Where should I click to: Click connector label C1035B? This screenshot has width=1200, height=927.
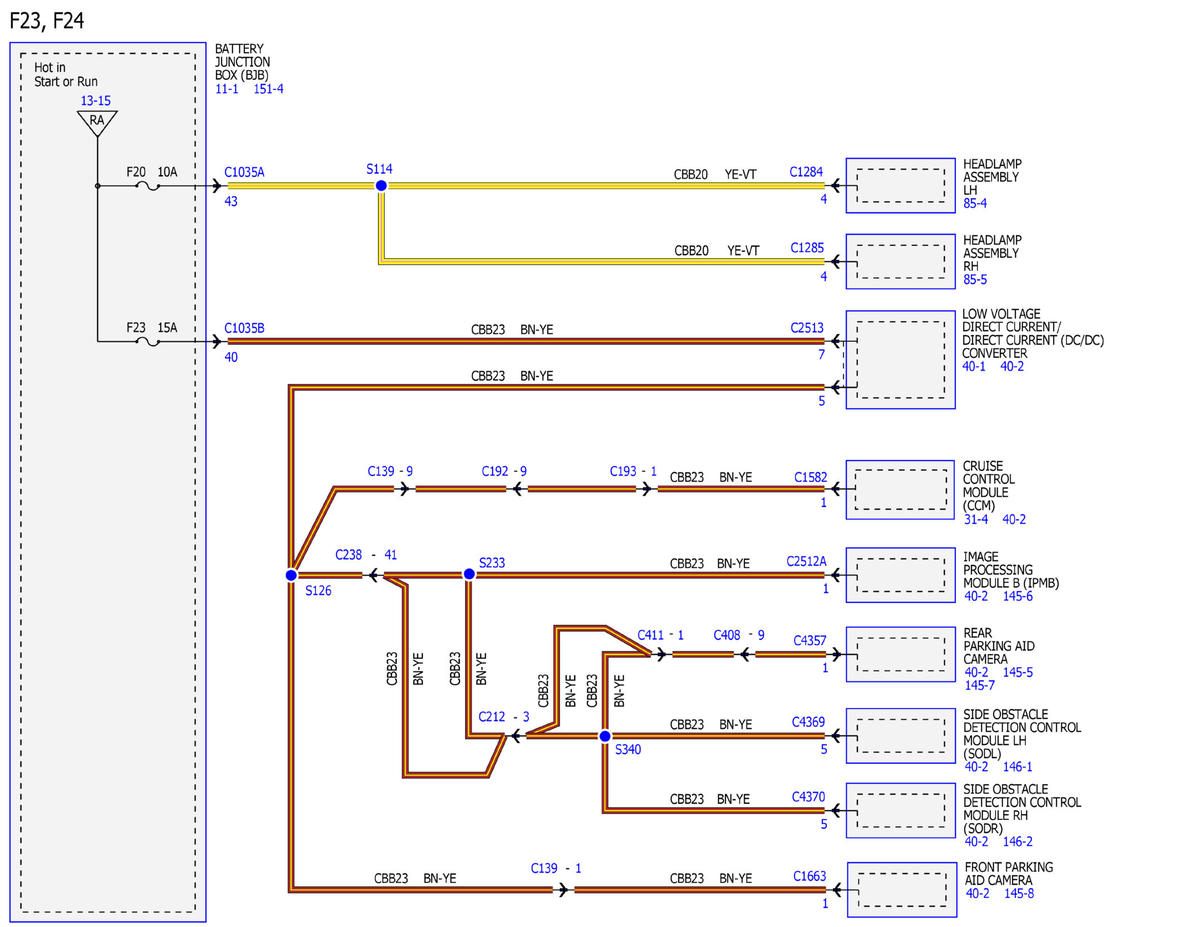245,327
